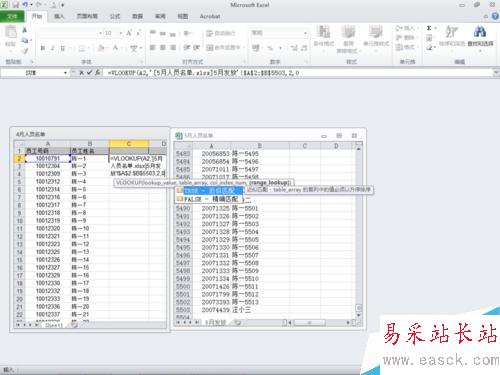Click the Cut scissors icon
The width and height of the screenshot is (500, 375).
[25, 30]
